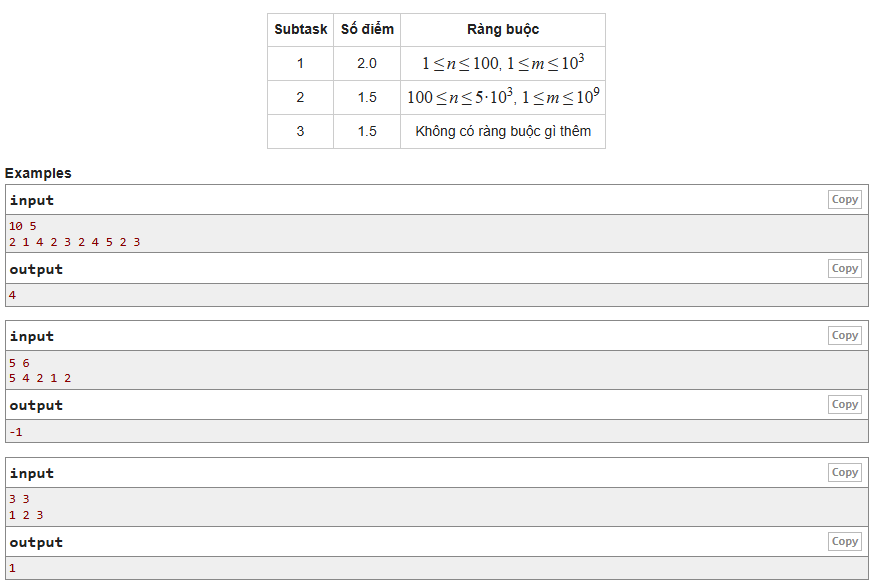Click the Subtask column header
875x583 pixels.
pyautogui.click(x=300, y=30)
